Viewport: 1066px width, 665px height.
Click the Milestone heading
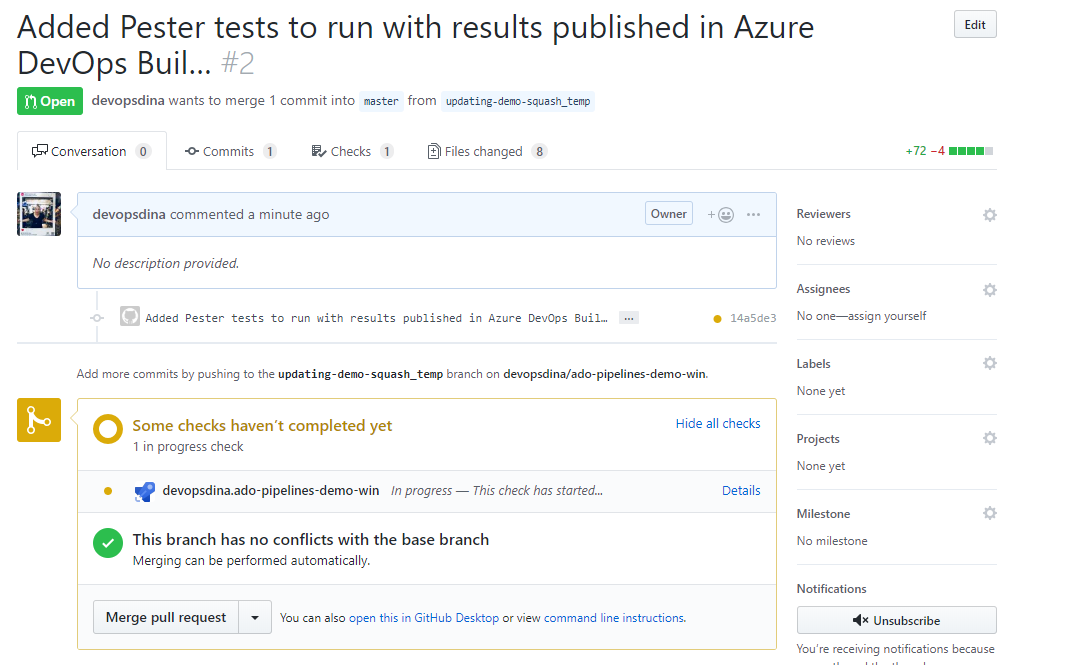pyautogui.click(x=823, y=513)
